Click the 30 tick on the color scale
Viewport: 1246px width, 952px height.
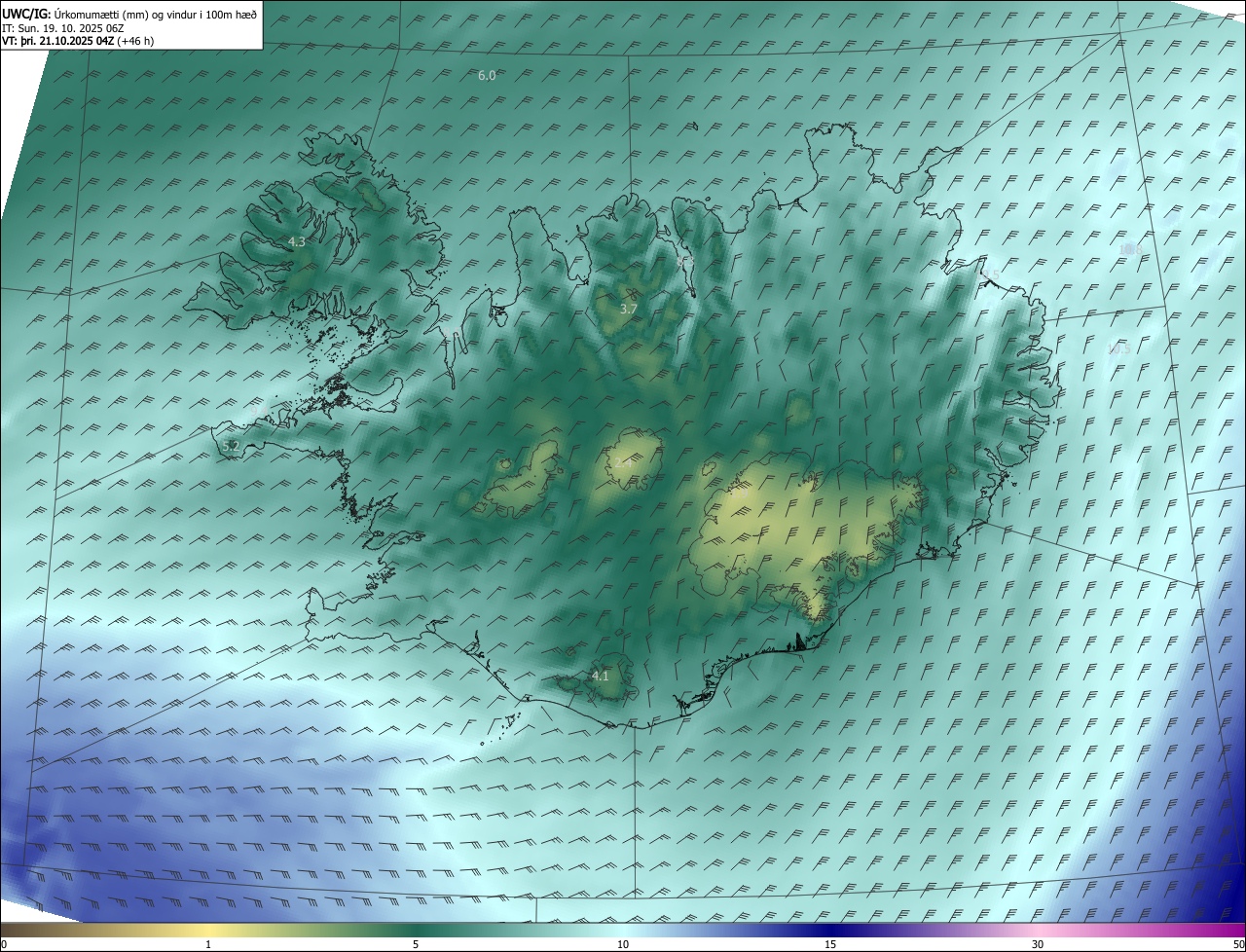tap(1038, 944)
